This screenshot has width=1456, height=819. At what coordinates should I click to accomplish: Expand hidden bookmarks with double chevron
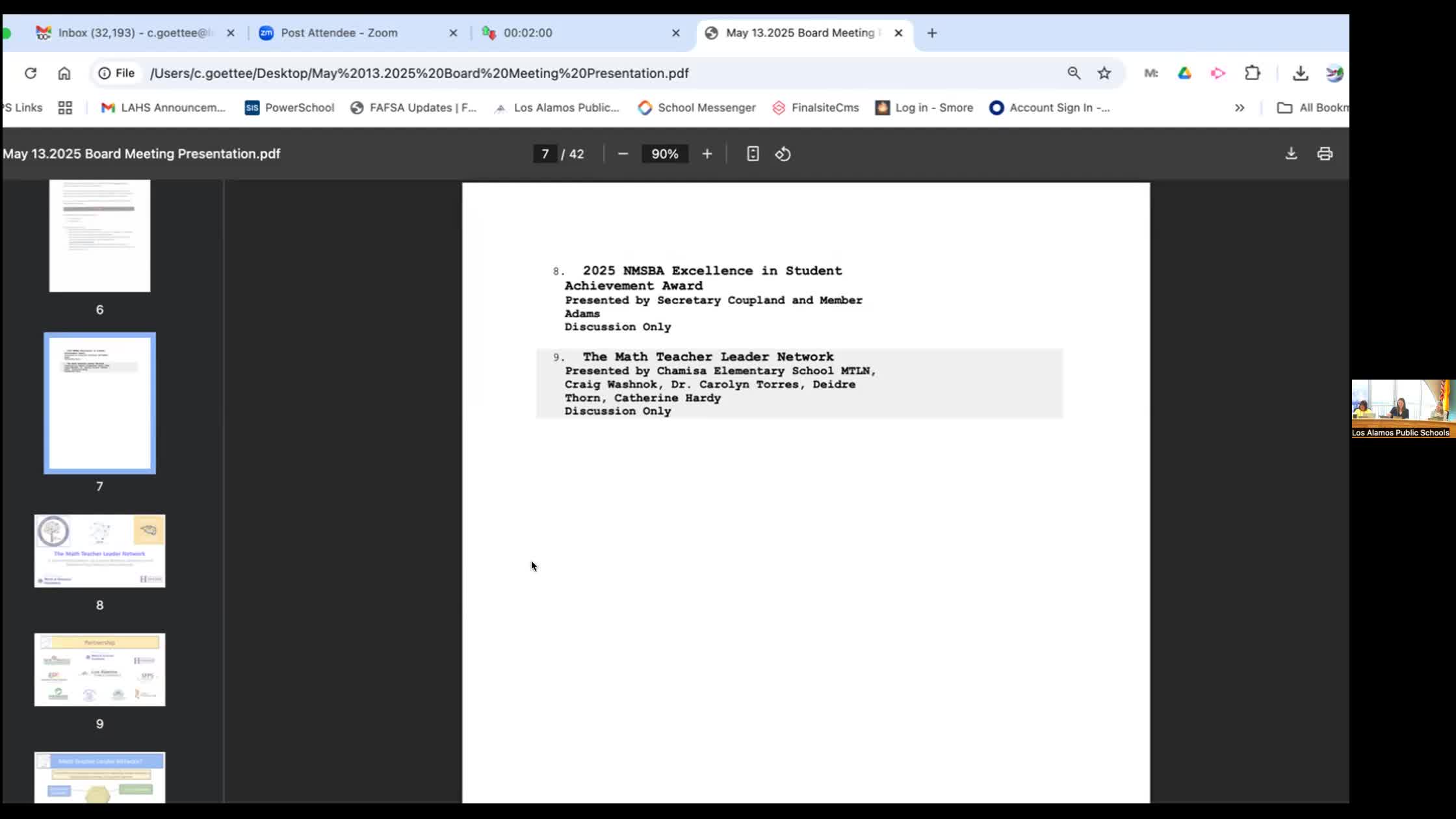(x=1240, y=108)
